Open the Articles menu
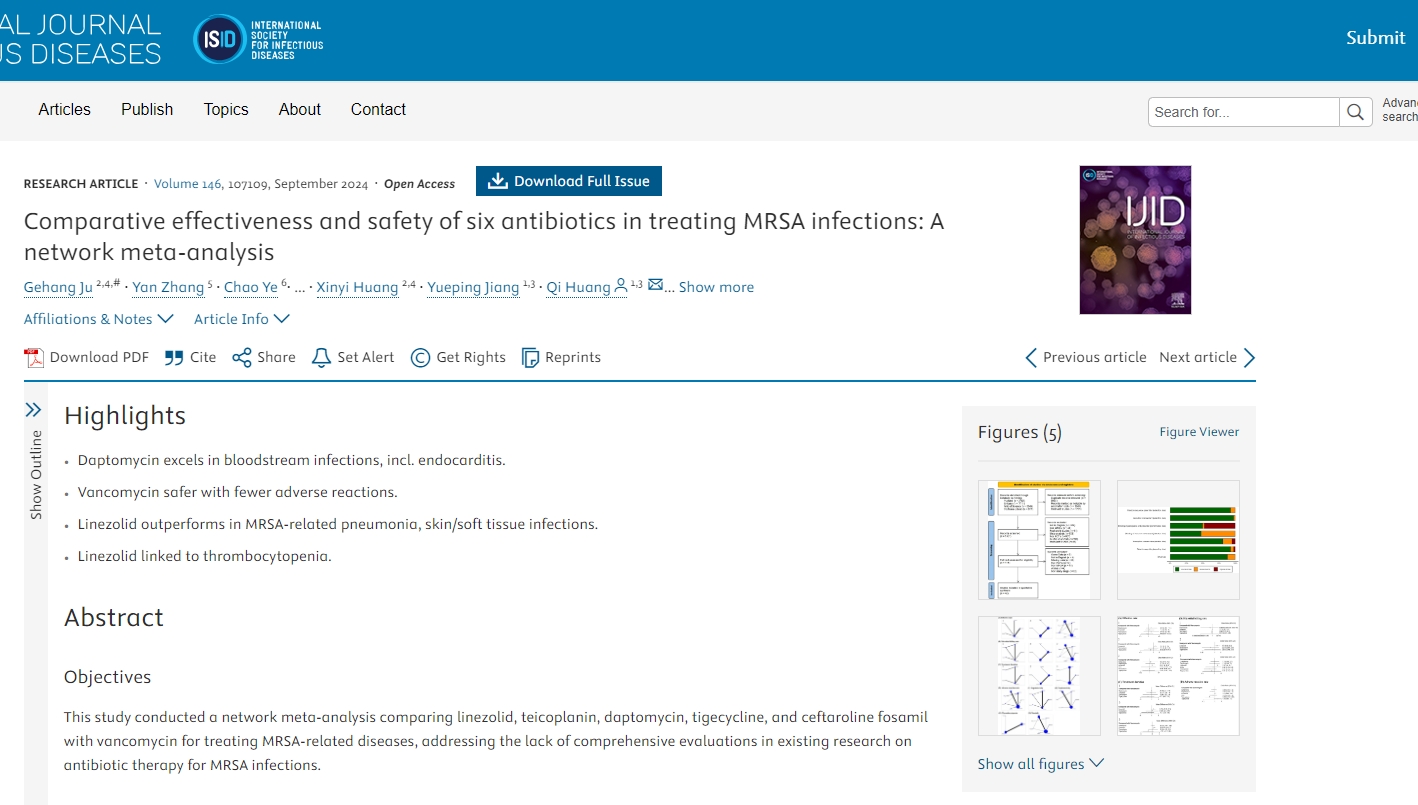The height and width of the screenshot is (805, 1418). point(65,110)
